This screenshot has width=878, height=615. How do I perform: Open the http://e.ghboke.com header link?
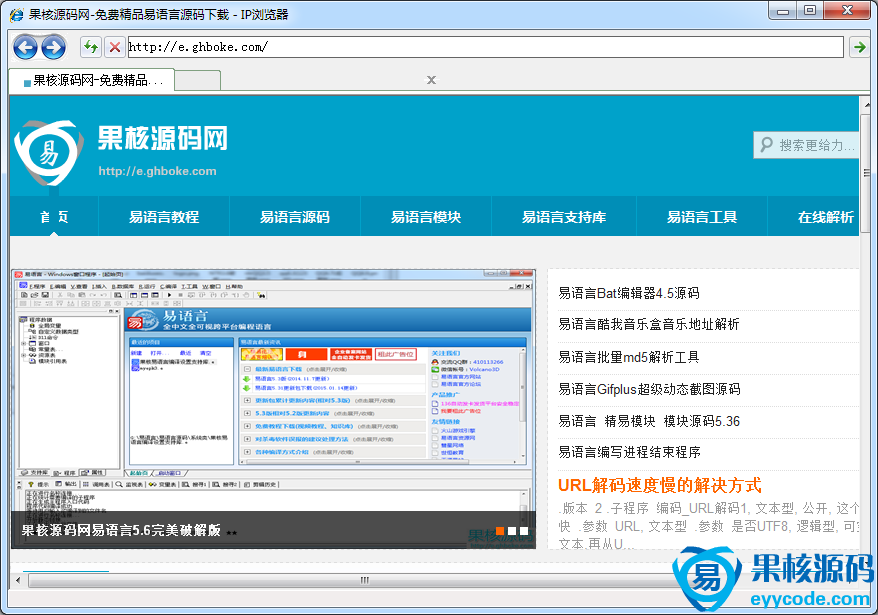click(157, 171)
